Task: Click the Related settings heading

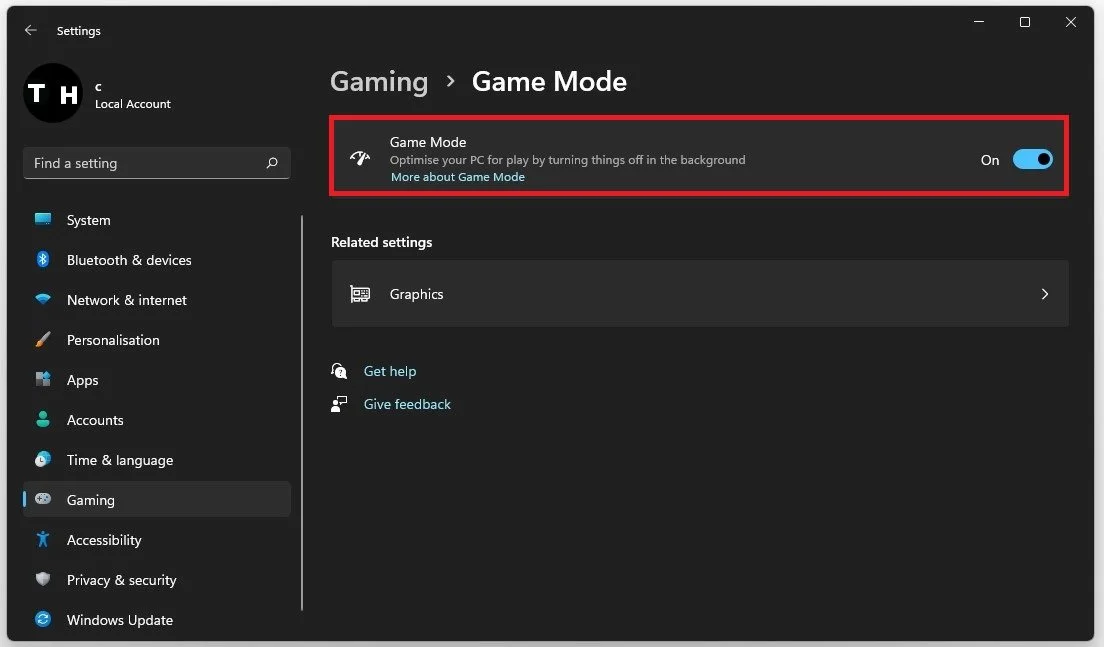Action: (x=382, y=242)
